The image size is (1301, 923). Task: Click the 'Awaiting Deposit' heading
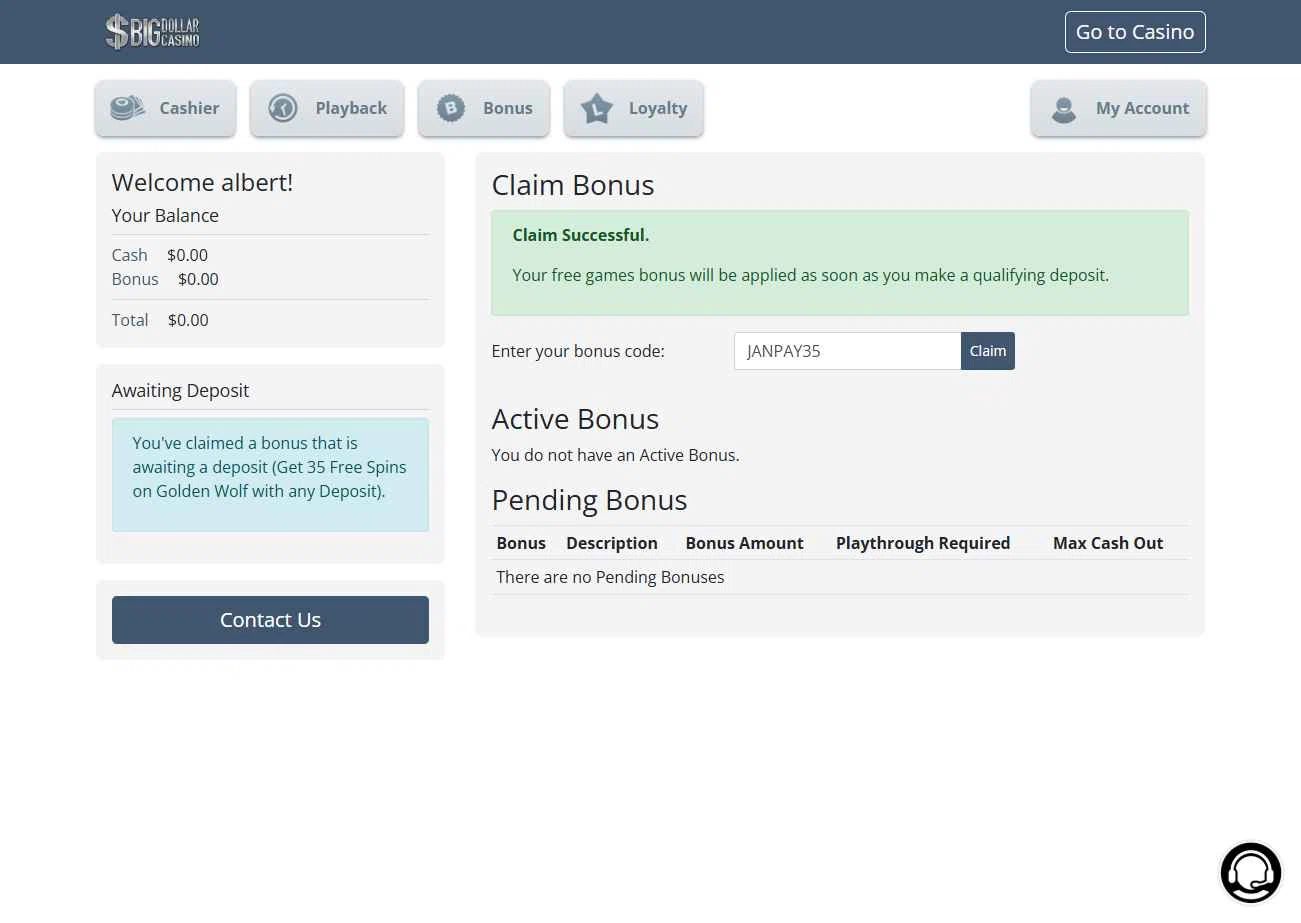coord(181,390)
